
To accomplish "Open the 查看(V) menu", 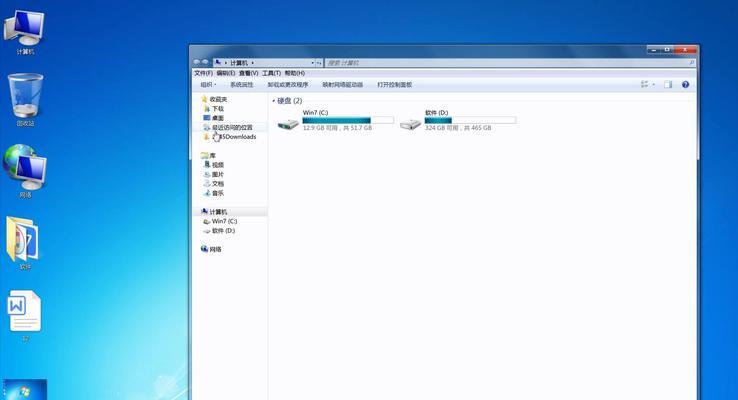I will (x=249, y=73).
